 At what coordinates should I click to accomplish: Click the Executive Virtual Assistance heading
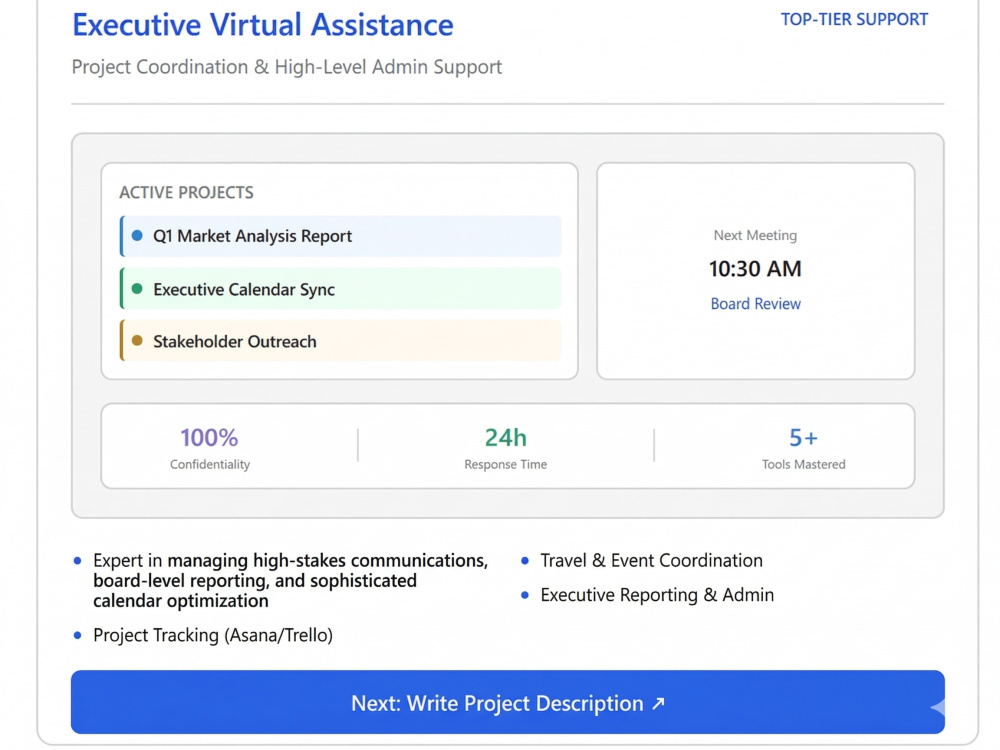263,25
